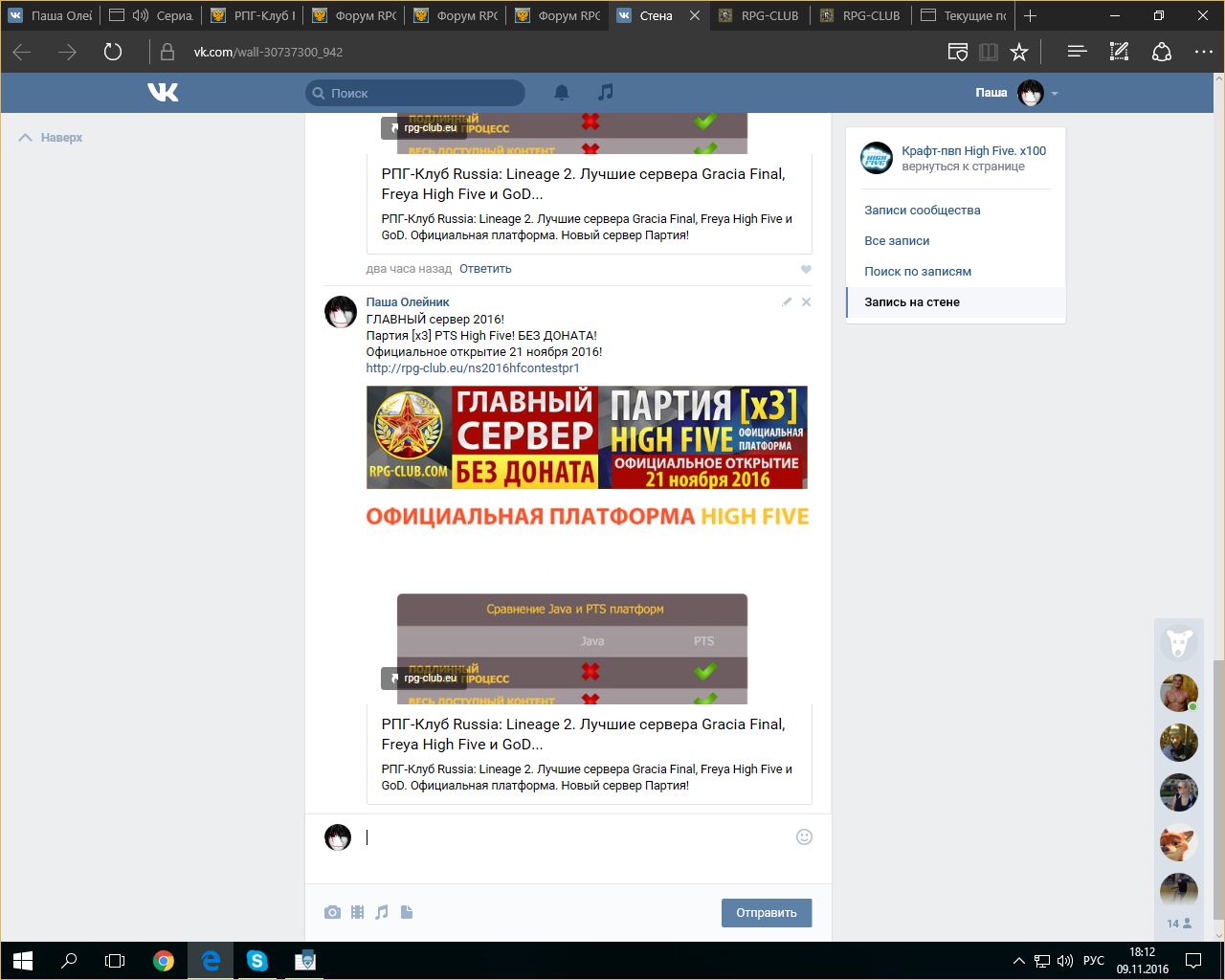1225x980 pixels.
Task: Send the comment with Отправить
Action: coord(767,913)
